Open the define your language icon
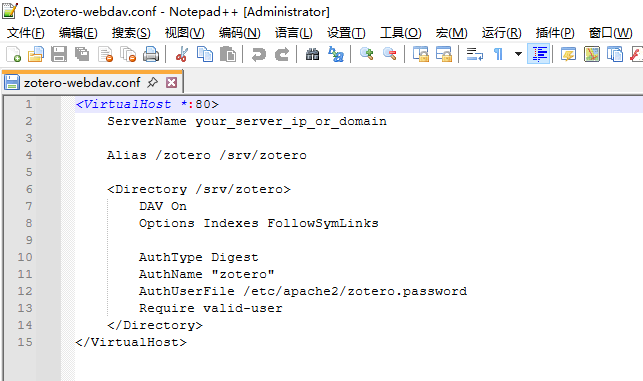 click(x=568, y=54)
